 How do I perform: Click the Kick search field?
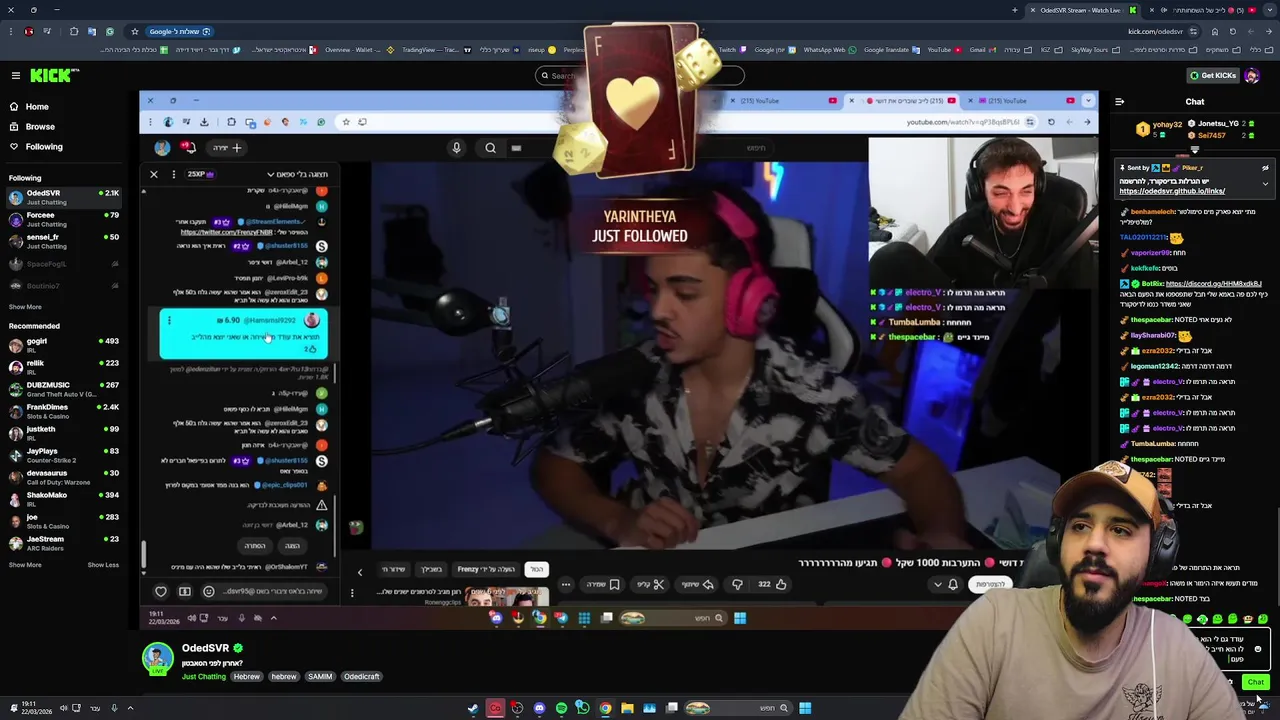[640, 76]
